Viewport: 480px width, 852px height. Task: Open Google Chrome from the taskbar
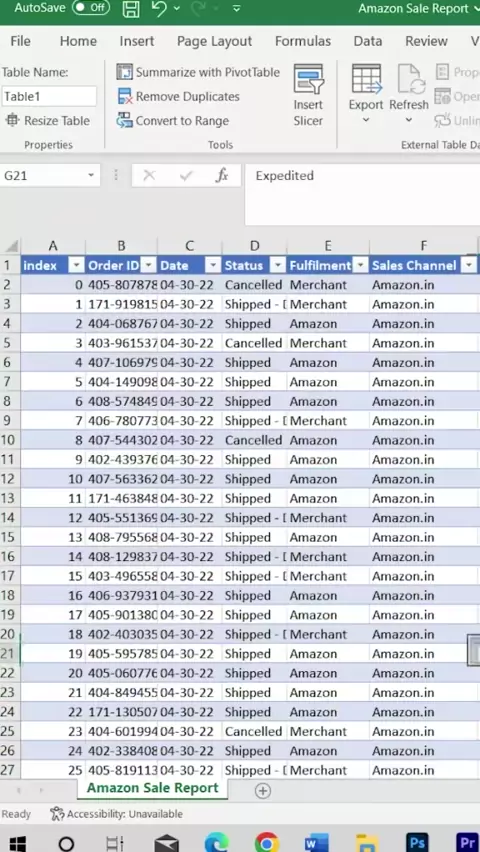(266, 842)
